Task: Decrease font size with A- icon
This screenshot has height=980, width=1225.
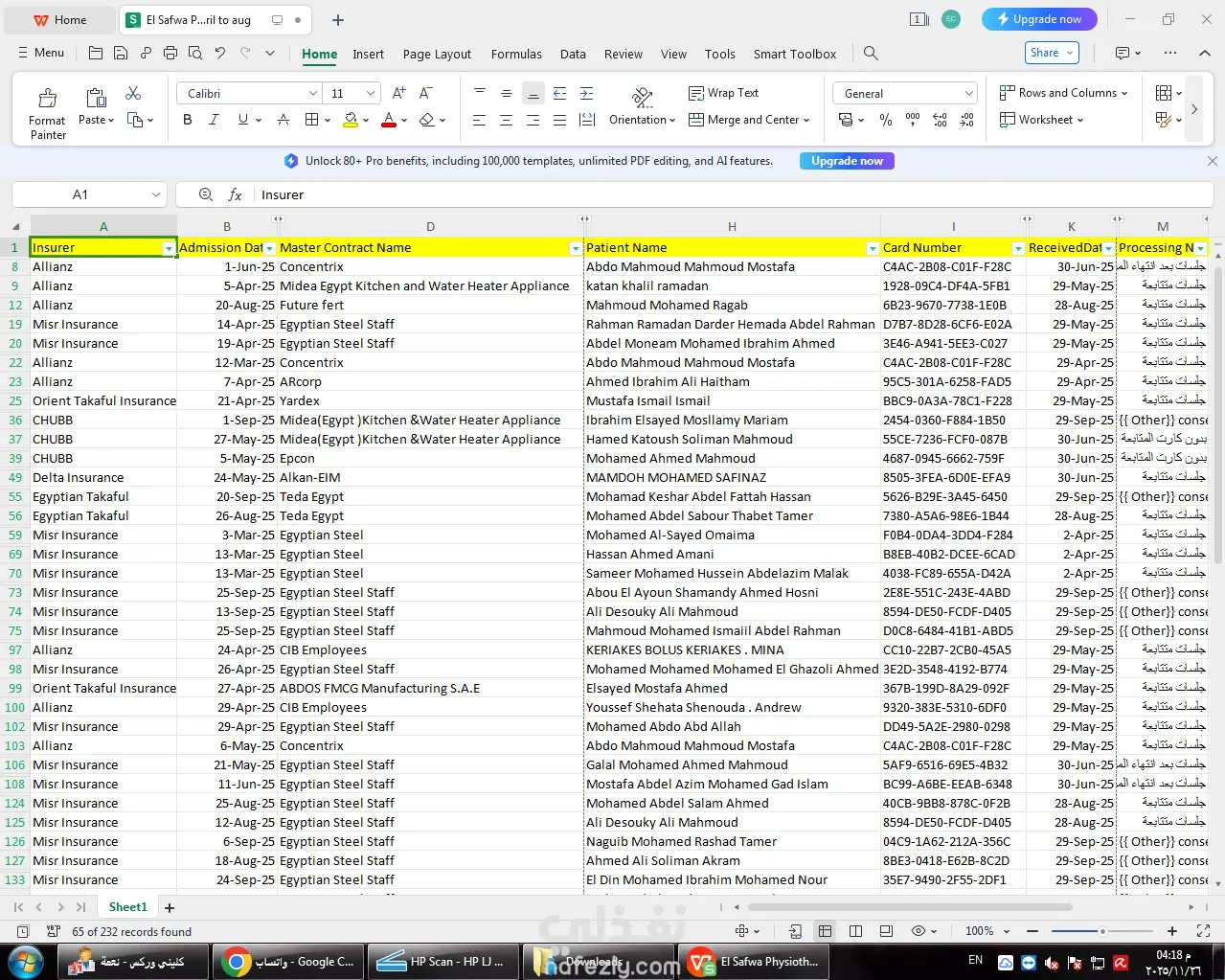Action: tap(426, 93)
